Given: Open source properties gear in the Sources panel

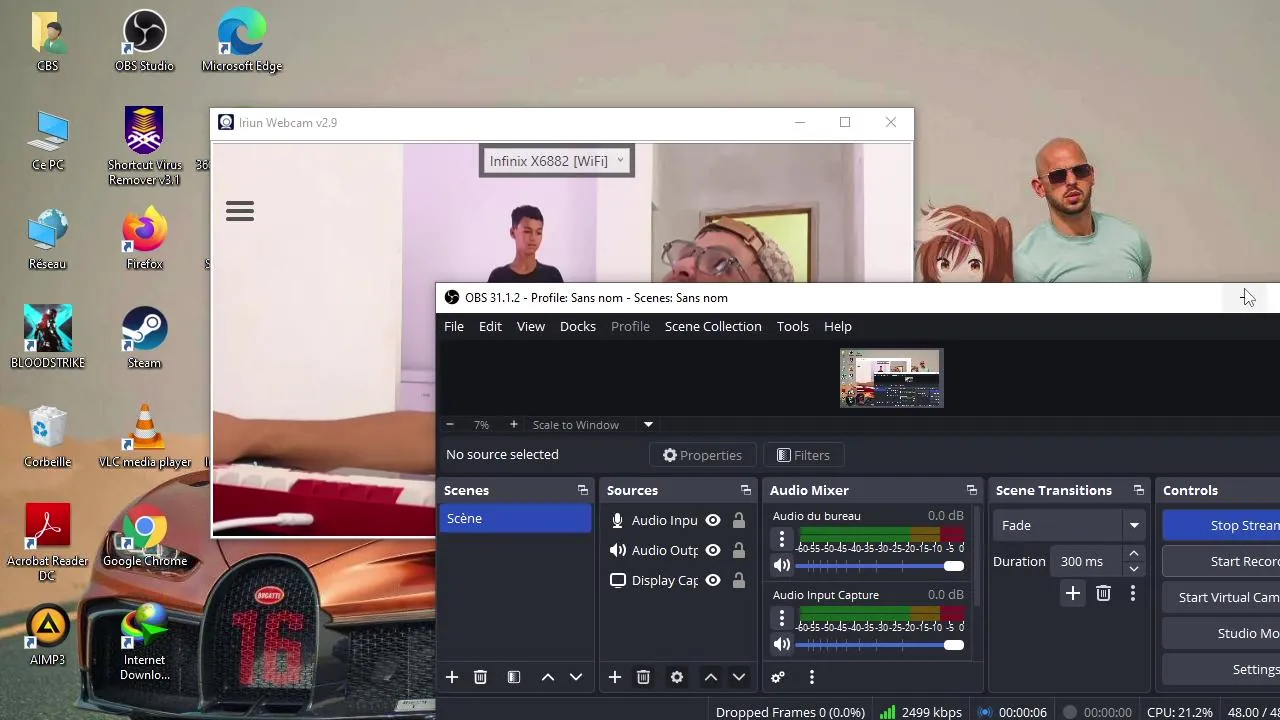Looking at the screenshot, I should coord(677,677).
